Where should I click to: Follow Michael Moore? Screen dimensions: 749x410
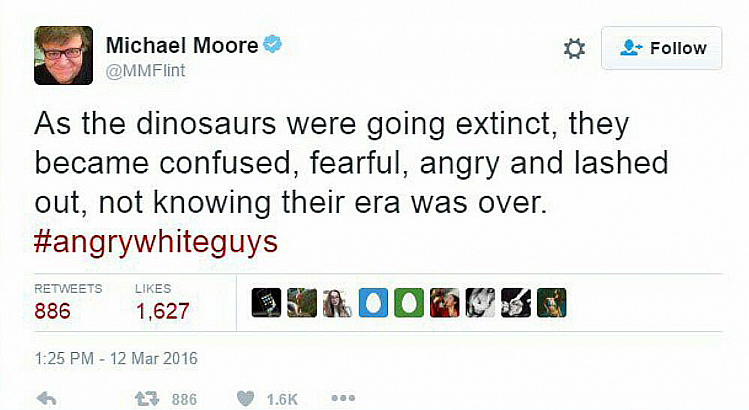(661, 48)
